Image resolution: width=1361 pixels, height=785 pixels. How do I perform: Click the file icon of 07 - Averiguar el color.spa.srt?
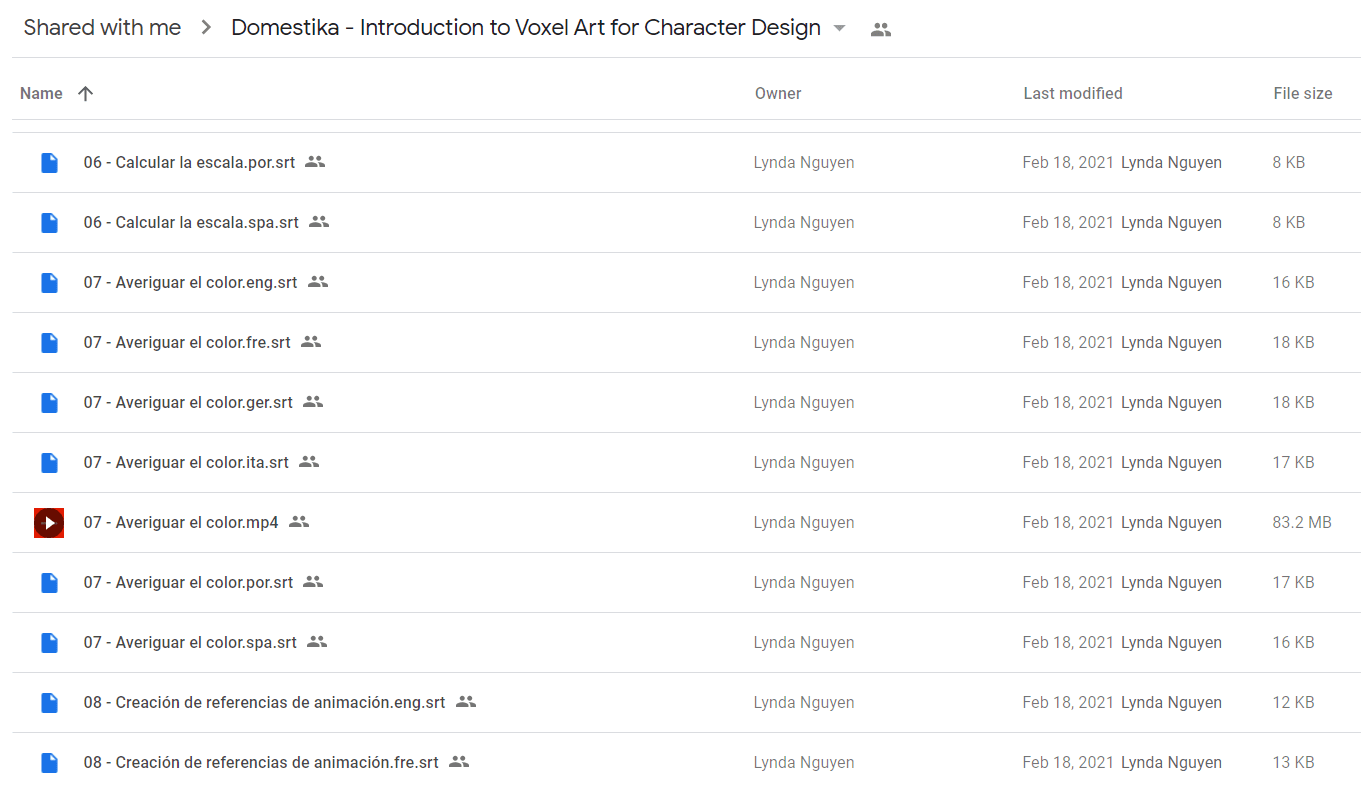click(x=49, y=642)
